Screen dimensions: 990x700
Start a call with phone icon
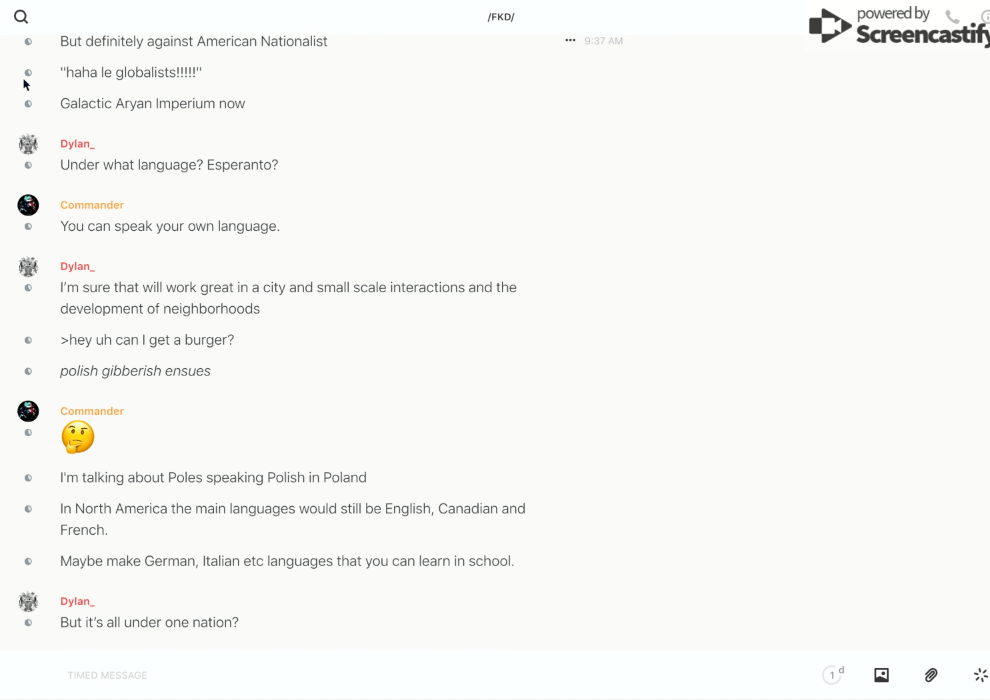952,17
